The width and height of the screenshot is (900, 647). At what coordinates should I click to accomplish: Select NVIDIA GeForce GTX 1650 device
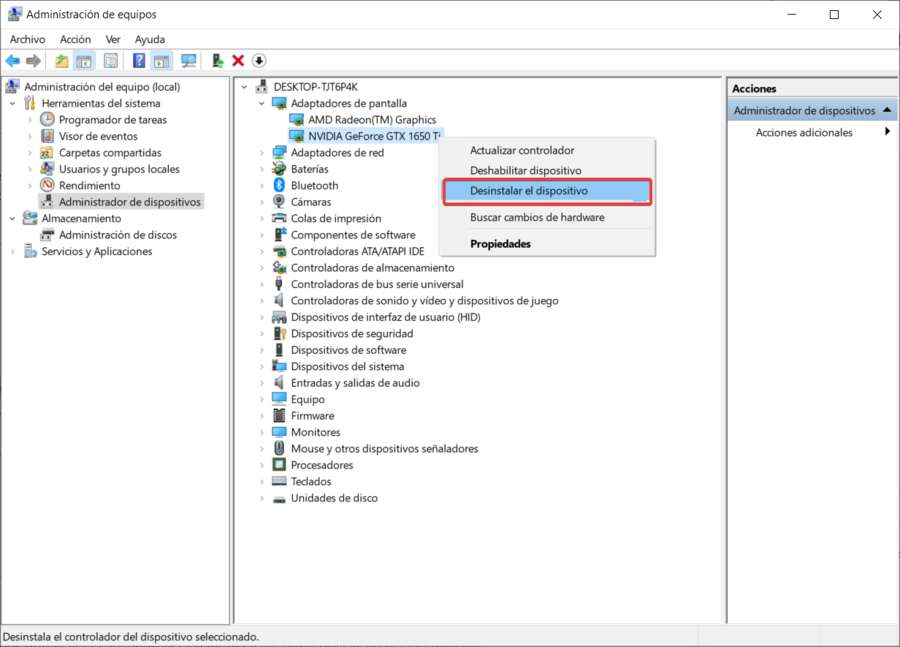point(374,136)
